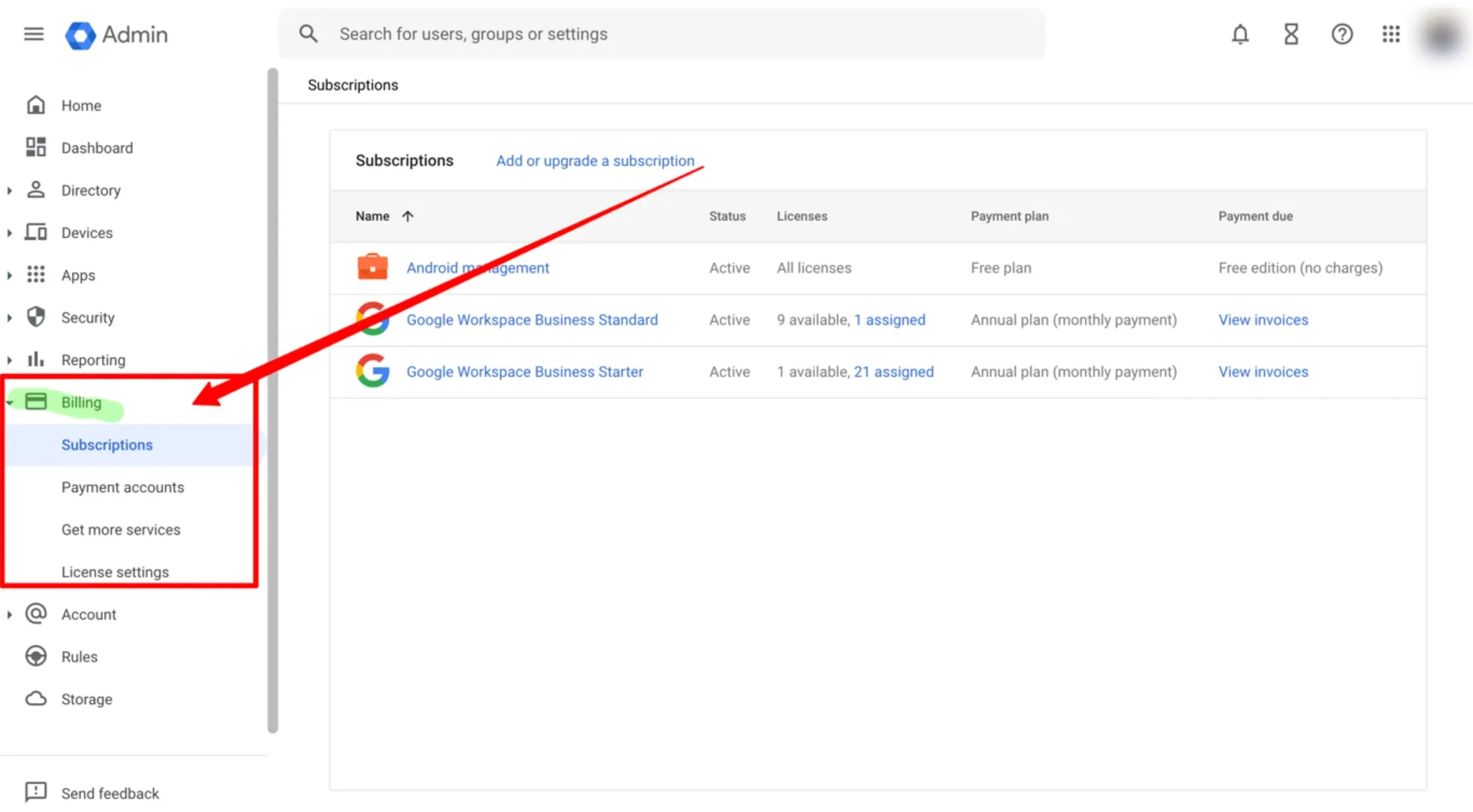1473x812 pixels.
Task: Click the 21 assigned licenses link
Action: pos(893,372)
